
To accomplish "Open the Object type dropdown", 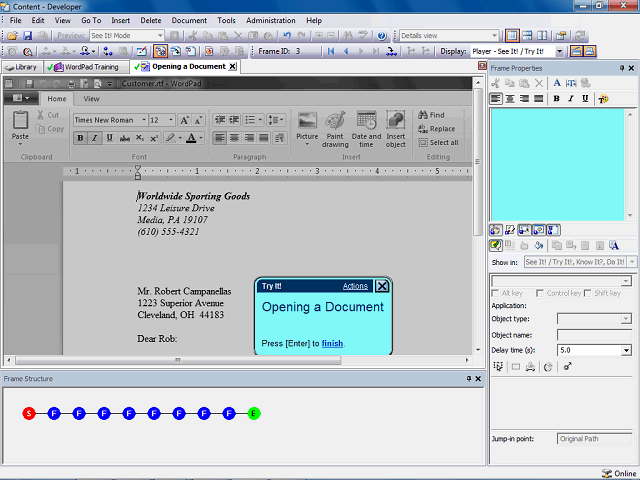I will pyautogui.click(x=626, y=319).
